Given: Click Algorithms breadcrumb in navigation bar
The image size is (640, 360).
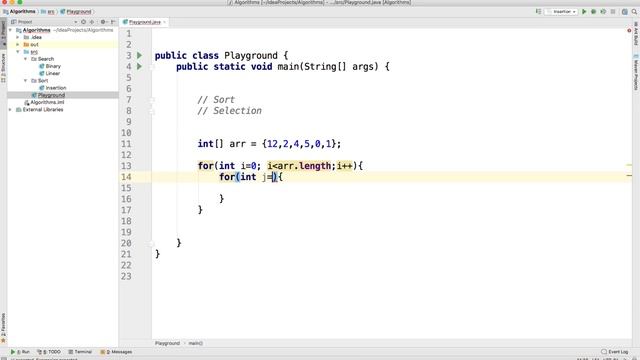Looking at the screenshot, I should pos(19,12).
